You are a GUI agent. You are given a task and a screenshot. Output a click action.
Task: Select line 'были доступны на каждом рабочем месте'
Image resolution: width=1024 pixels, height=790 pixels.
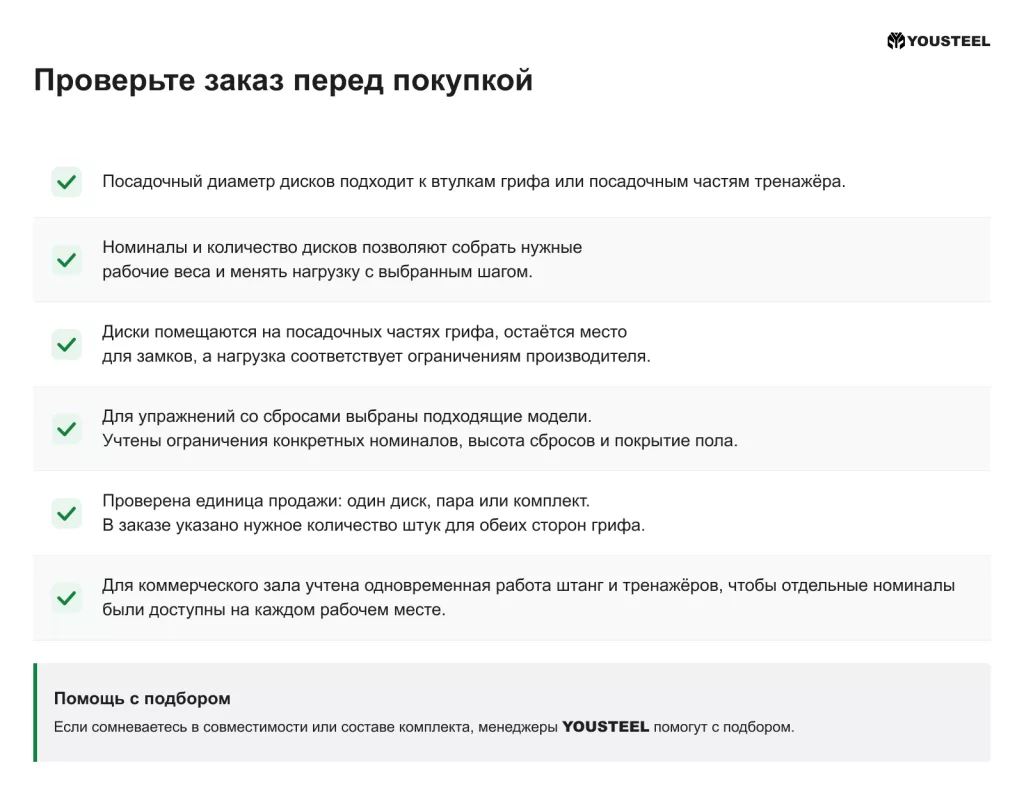[x=274, y=610]
